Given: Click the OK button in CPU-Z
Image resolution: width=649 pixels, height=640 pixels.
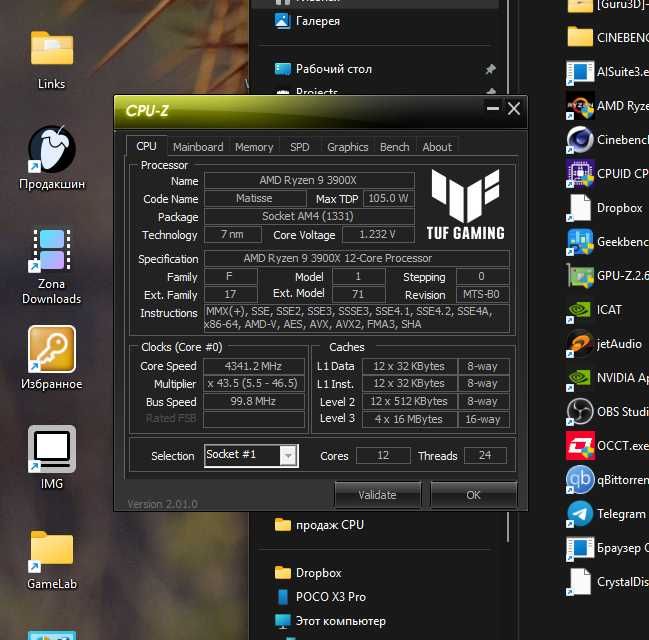Looking at the screenshot, I should click(474, 495).
